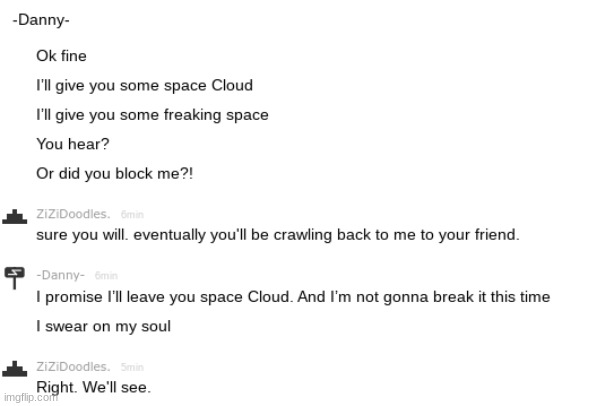This screenshot has width=614, height=406.
Task: Open the -Danny- header name at top
Action: point(41,20)
